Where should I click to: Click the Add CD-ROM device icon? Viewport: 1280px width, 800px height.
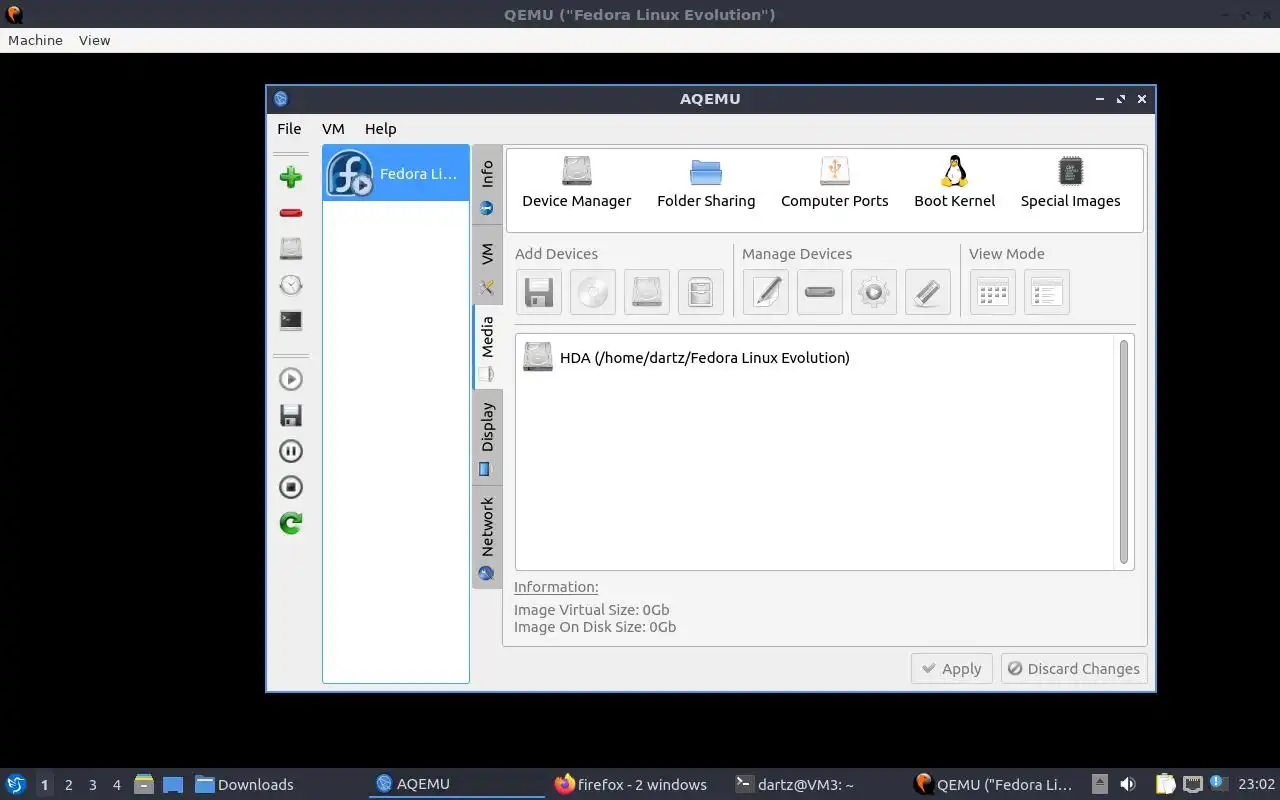[593, 292]
